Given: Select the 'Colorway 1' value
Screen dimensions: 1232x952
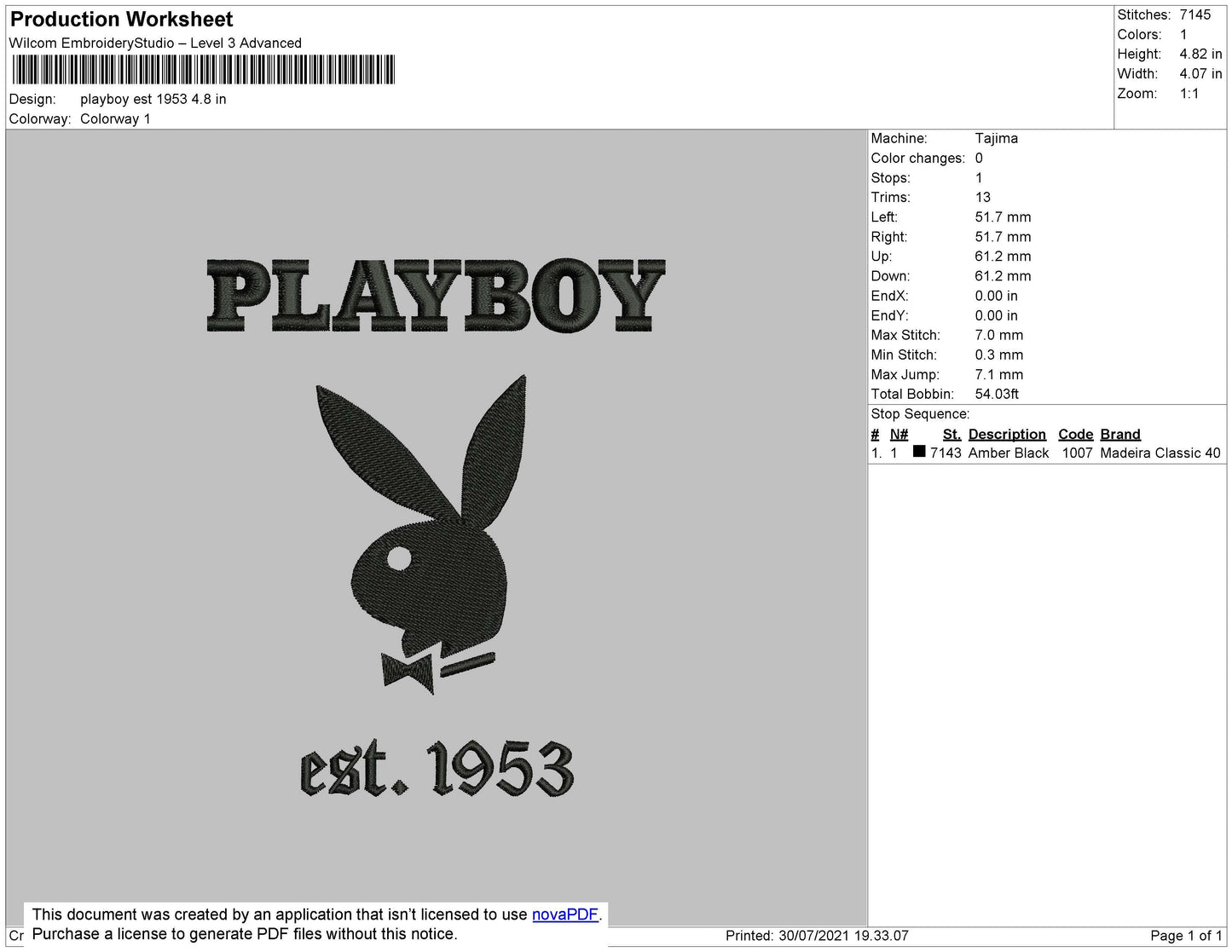Looking at the screenshot, I should tap(115, 119).
